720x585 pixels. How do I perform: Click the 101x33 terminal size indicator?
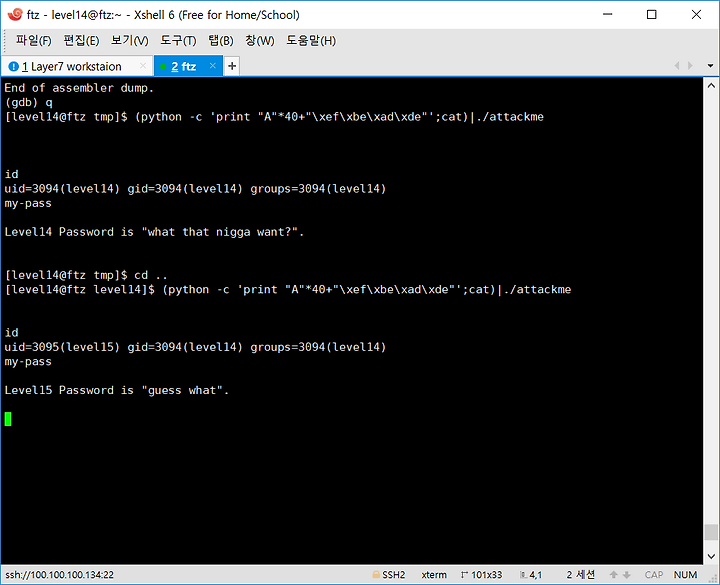[482, 575]
